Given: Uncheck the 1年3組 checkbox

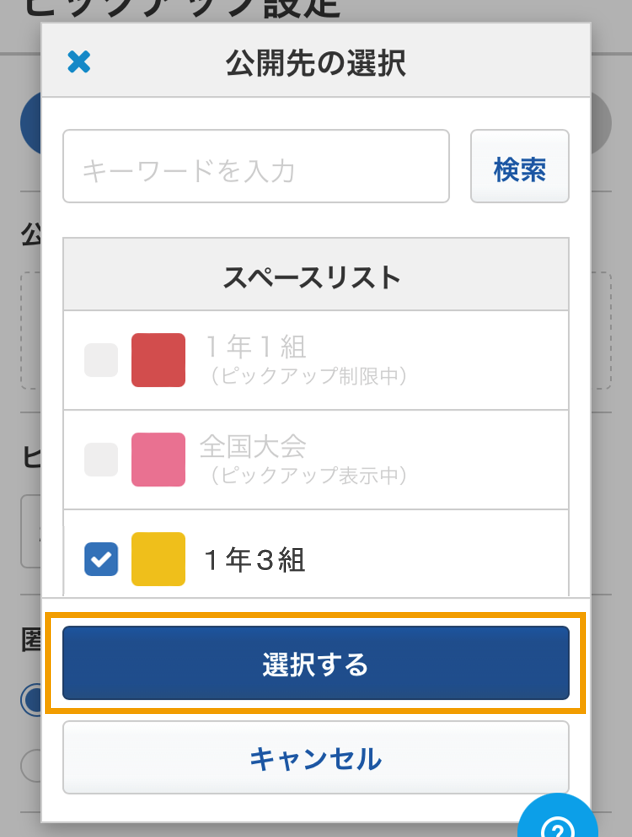Looking at the screenshot, I should click(101, 559).
